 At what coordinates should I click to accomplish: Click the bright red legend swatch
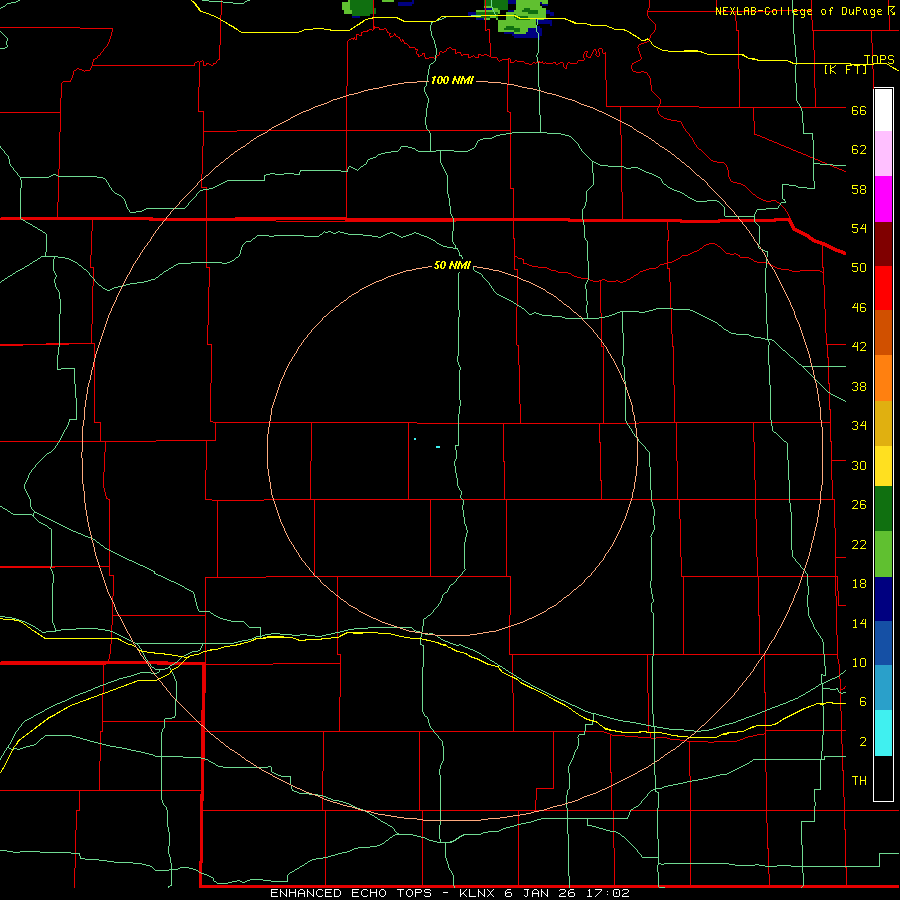[883, 288]
